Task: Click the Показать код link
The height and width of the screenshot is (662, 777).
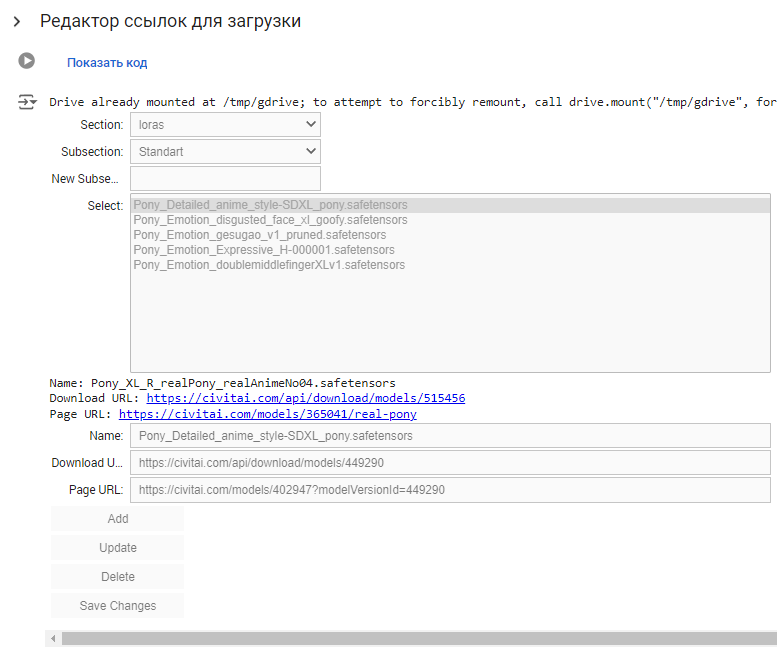Action: (x=107, y=63)
